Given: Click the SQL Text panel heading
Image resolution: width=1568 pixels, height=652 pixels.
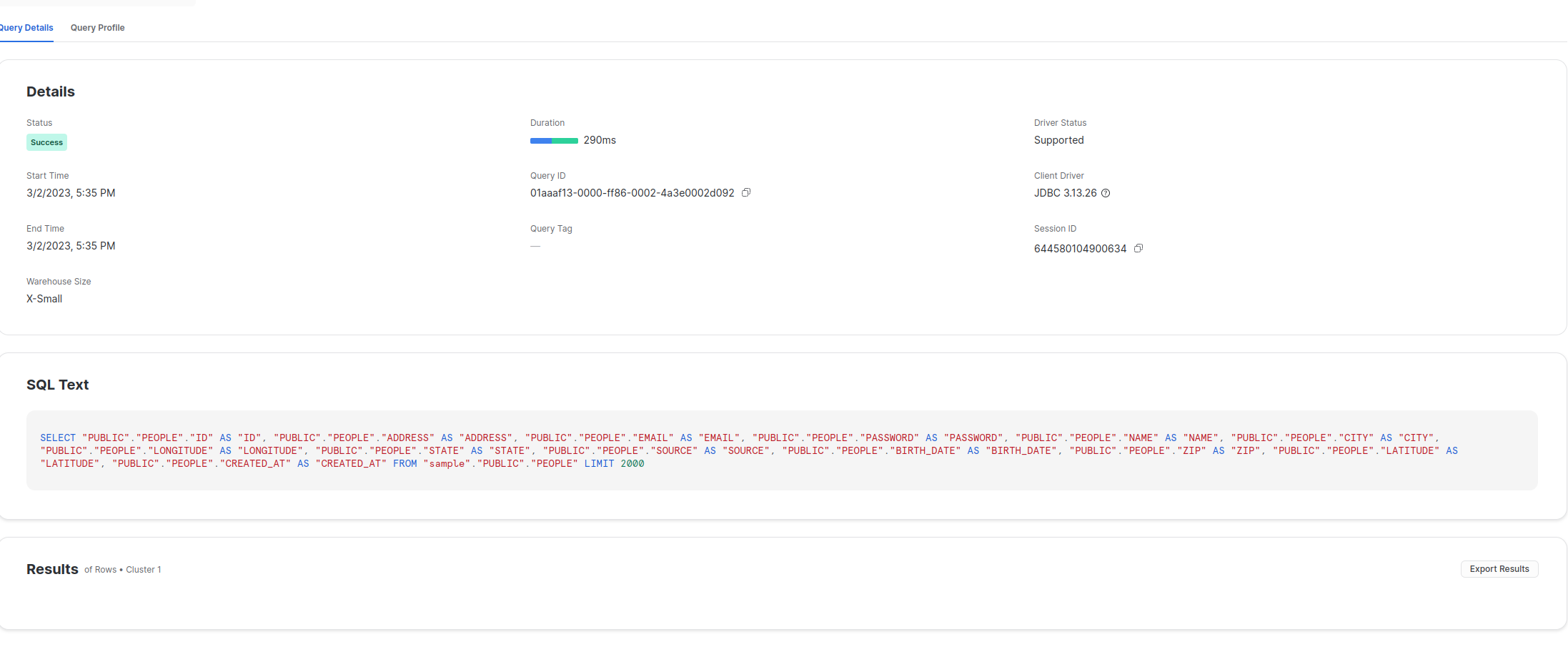Looking at the screenshot, I should click(x=57, y=384).
